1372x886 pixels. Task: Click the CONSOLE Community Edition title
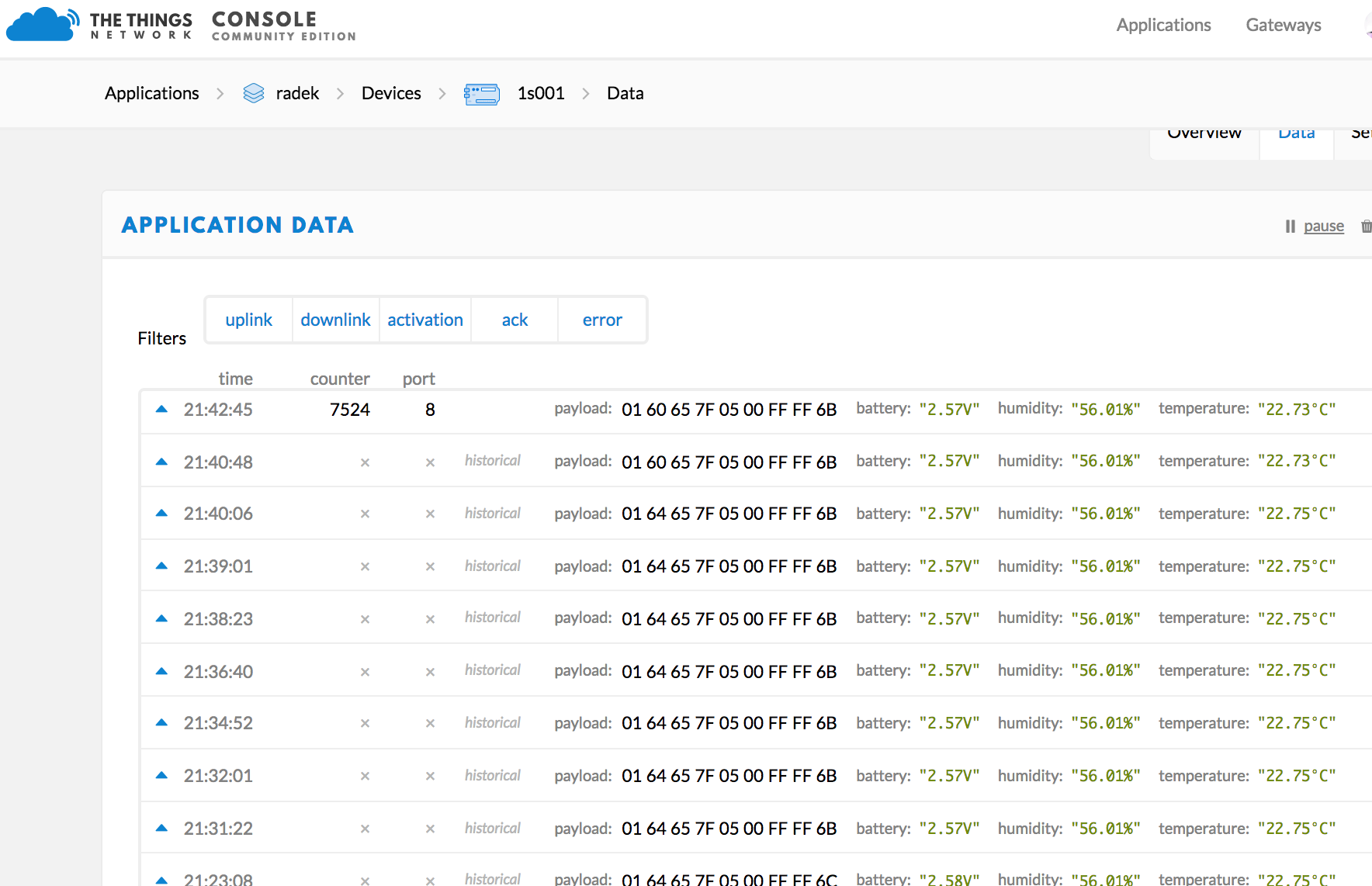284,25
